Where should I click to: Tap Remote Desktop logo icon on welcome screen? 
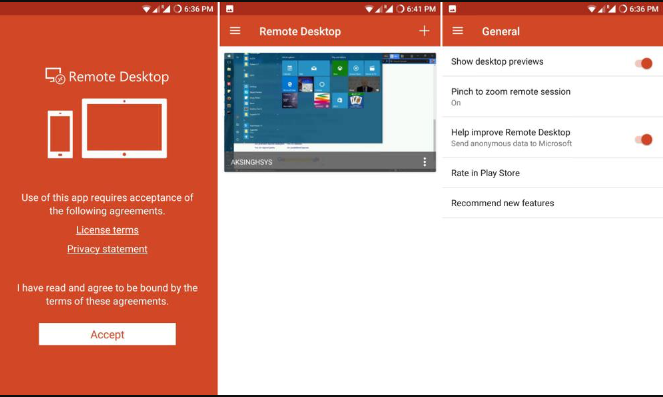click(55, 76)
